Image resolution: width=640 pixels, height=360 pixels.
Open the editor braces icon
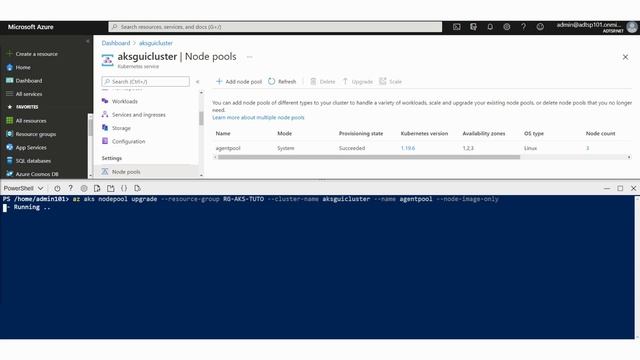coord(124,188)
